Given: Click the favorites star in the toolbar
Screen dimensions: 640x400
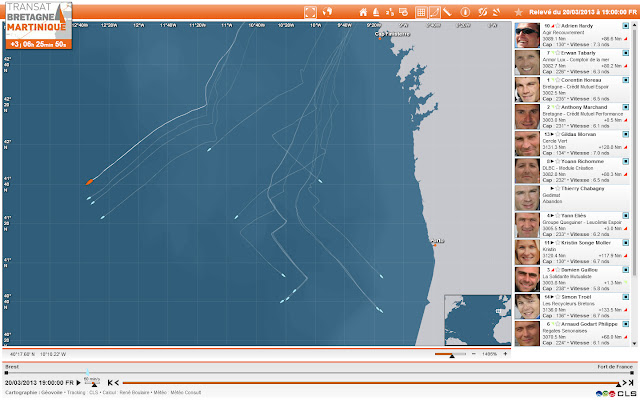Looking at the screenshot, I should (x=518, y=12).
